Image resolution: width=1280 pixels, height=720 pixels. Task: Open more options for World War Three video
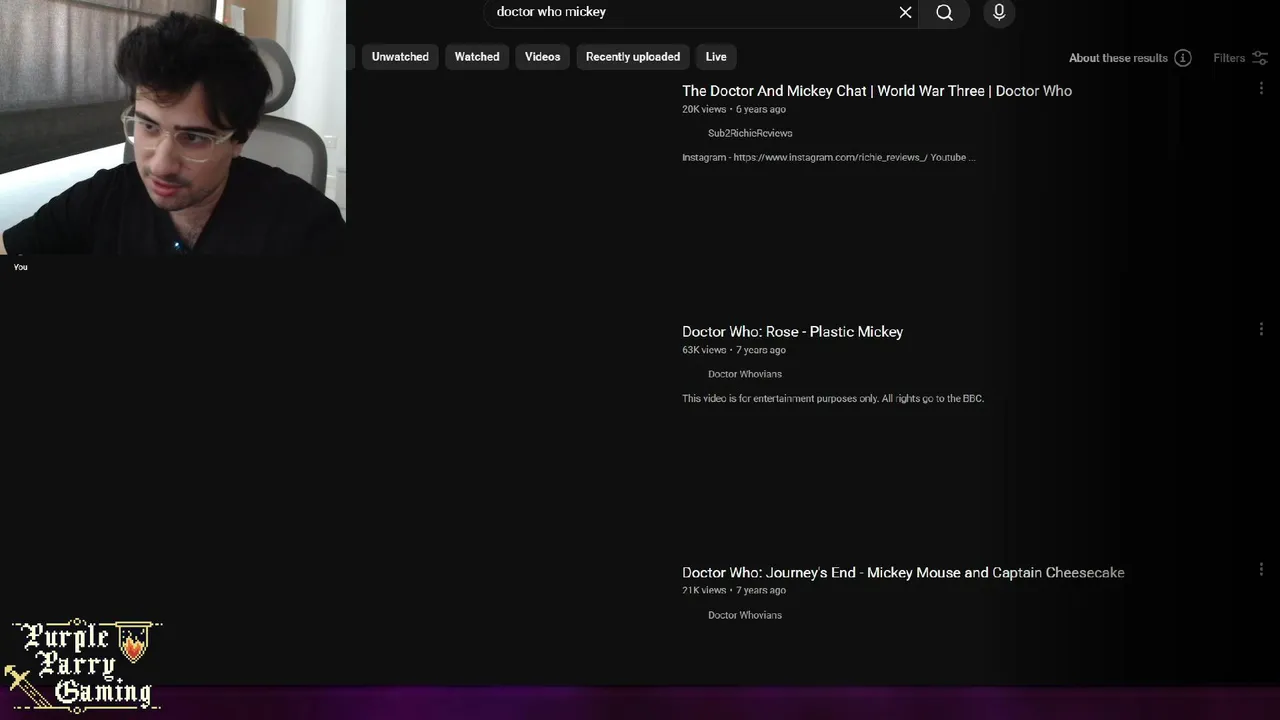[x=1261, y=89]
